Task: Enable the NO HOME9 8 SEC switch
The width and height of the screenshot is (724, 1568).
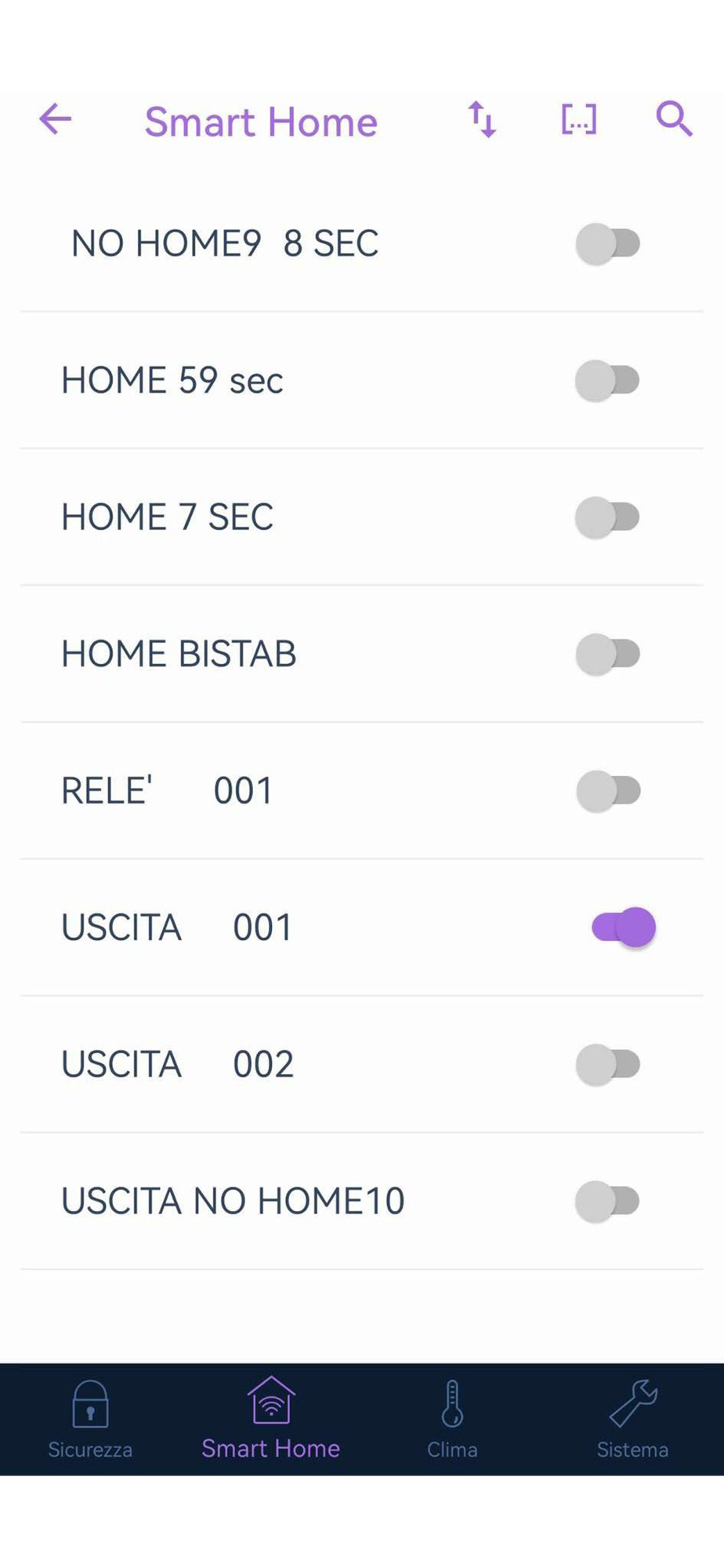Action: click(608, 244)
